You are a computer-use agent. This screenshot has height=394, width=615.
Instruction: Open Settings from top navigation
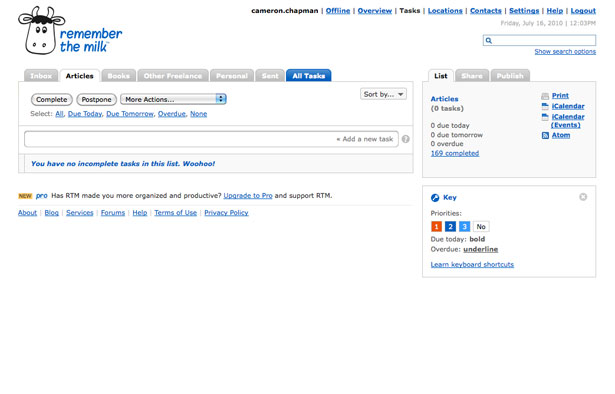[x=524, y=11]
